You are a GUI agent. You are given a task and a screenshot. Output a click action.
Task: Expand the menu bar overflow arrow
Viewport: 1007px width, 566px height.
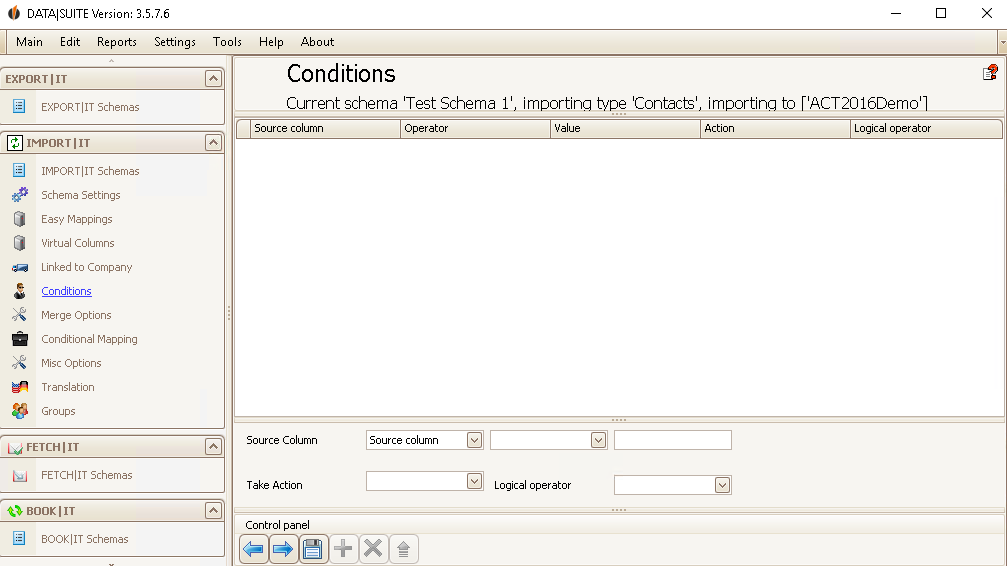[x=1003, y=42]
